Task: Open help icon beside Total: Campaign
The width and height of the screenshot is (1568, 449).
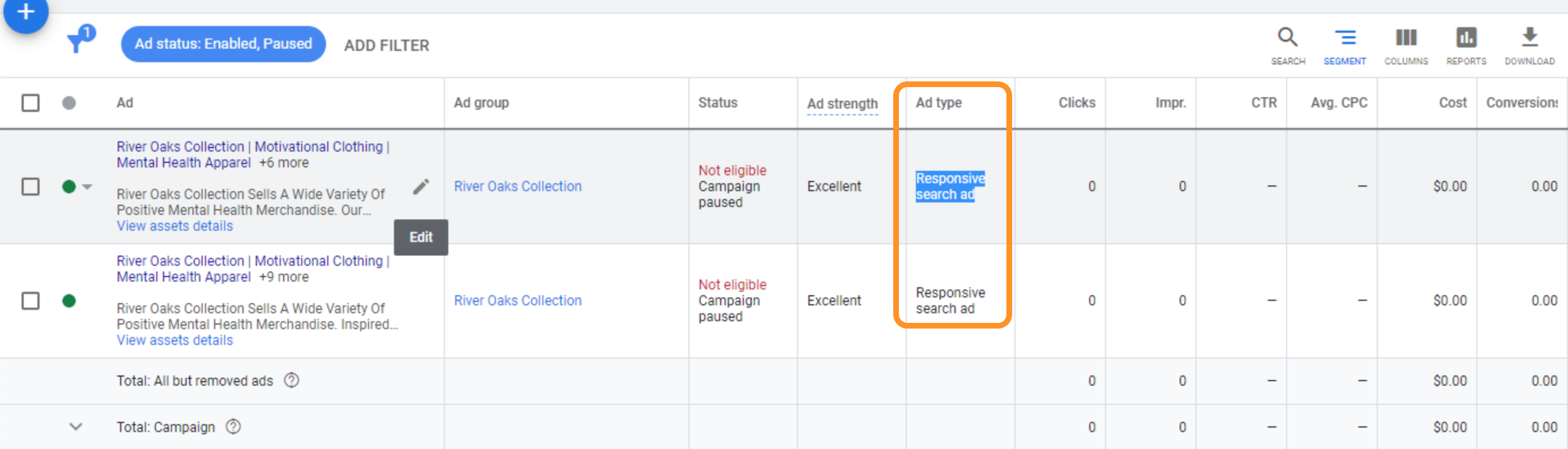Action: [233, 426]
